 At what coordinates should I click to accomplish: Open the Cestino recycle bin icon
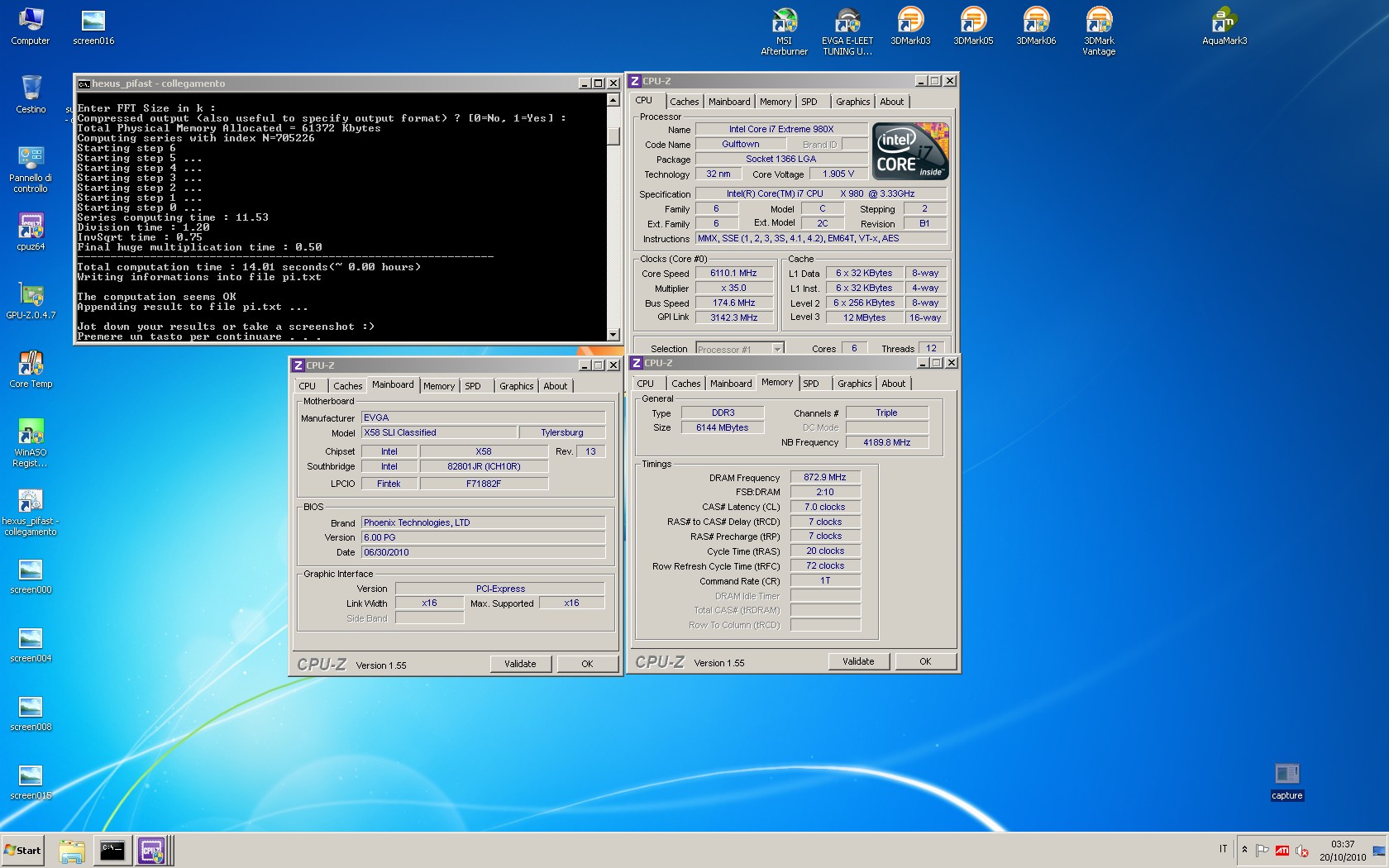coord(31,94)
